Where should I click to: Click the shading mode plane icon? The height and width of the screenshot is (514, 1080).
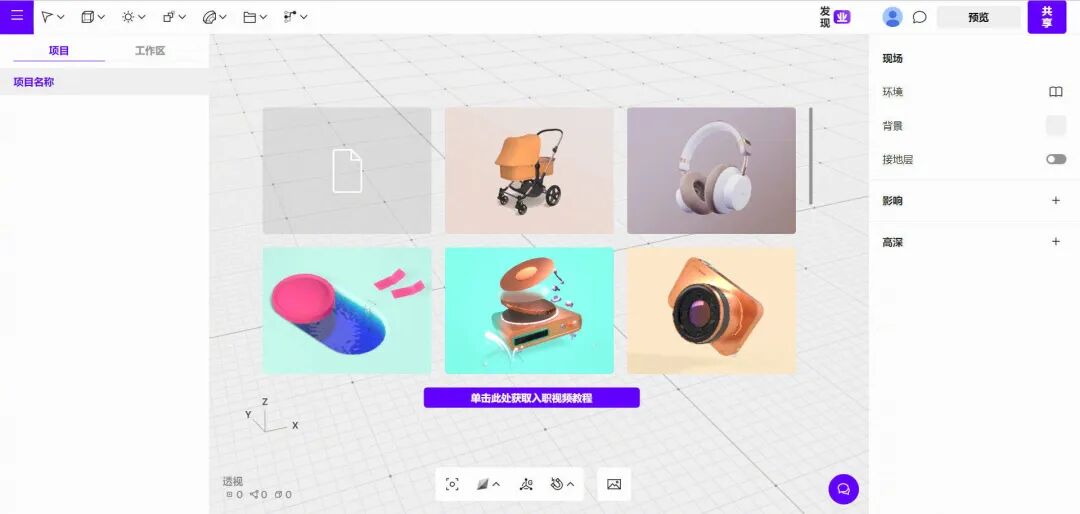483,484
